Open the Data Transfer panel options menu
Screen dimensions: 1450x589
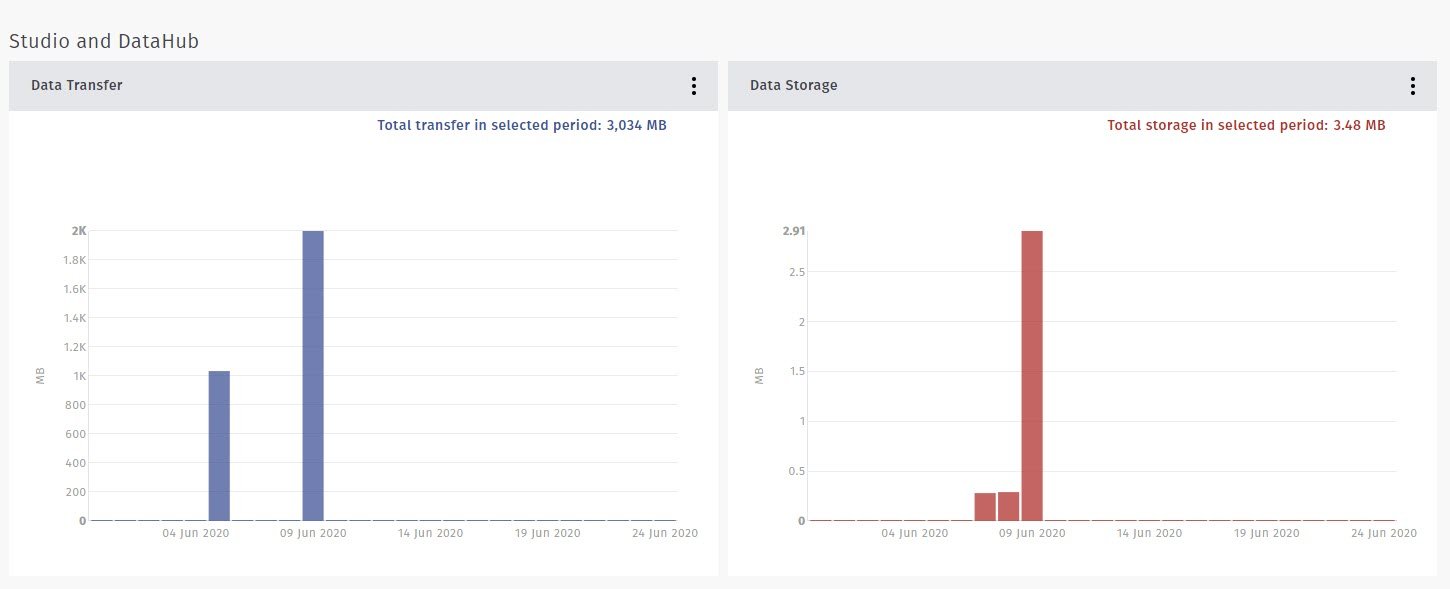pyautogui.click(x=693, y=86)
